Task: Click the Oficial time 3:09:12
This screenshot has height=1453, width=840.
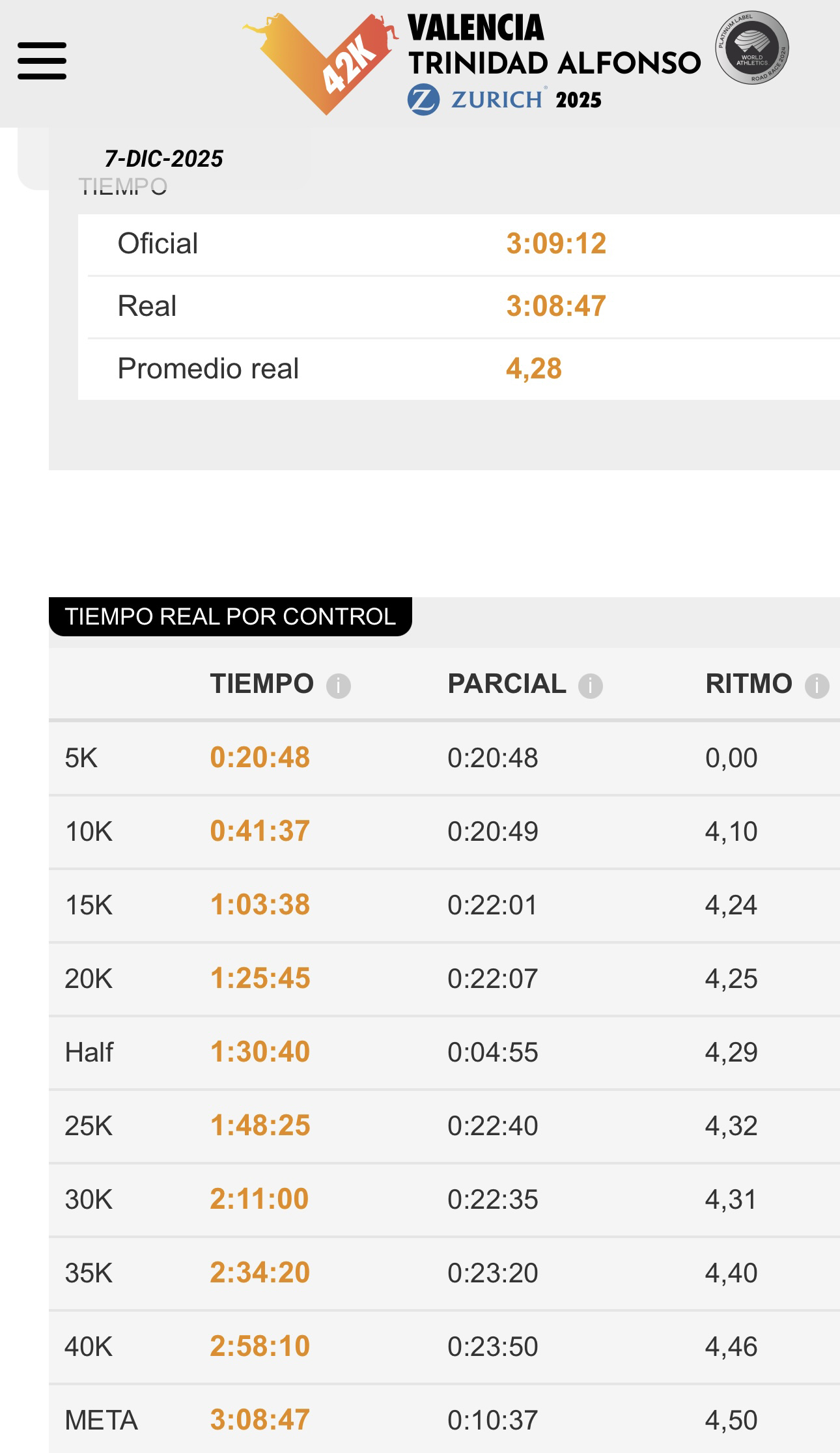Action: (x=556, y=244)
